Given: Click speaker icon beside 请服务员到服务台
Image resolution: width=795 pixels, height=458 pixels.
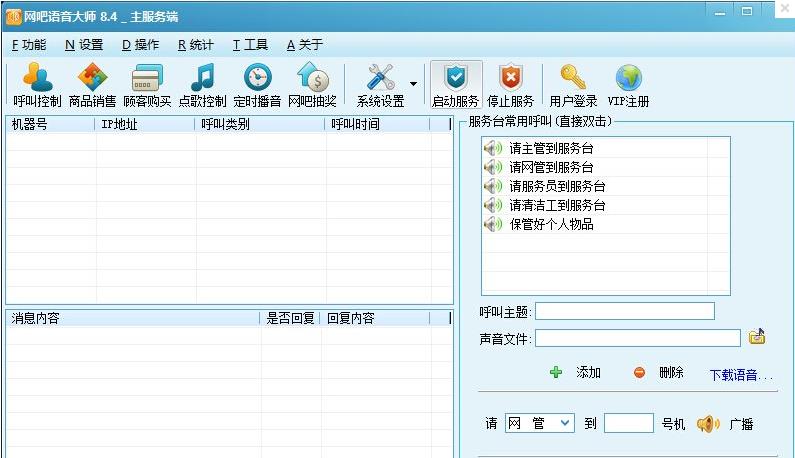Looking at the screenshot, I should coord(493,186).
